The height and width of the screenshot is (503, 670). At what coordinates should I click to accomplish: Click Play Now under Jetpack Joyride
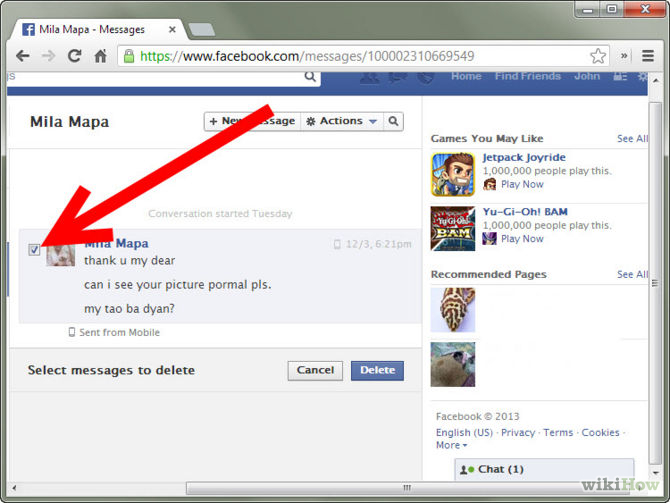click(522, 184)
